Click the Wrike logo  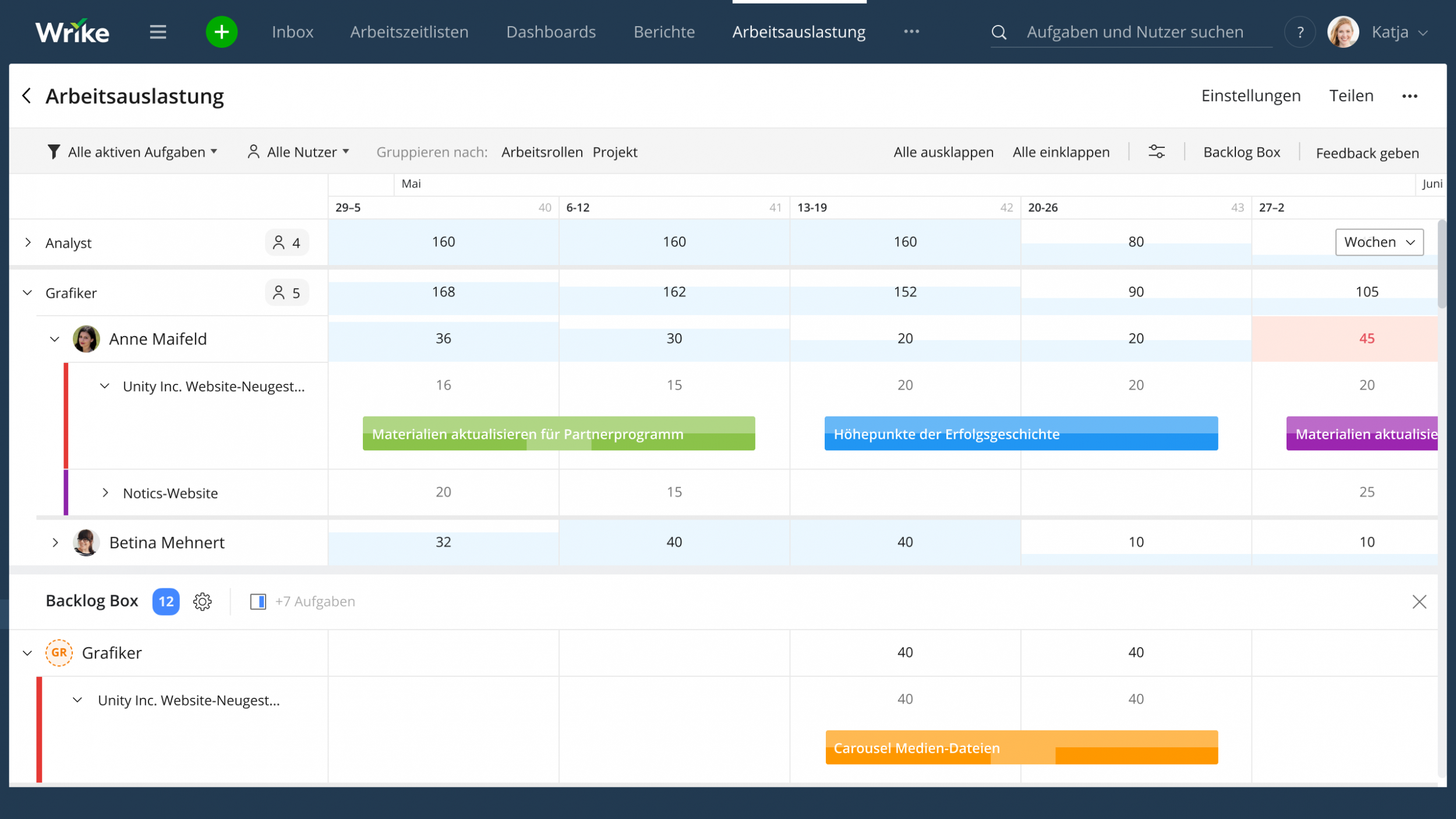72,32
